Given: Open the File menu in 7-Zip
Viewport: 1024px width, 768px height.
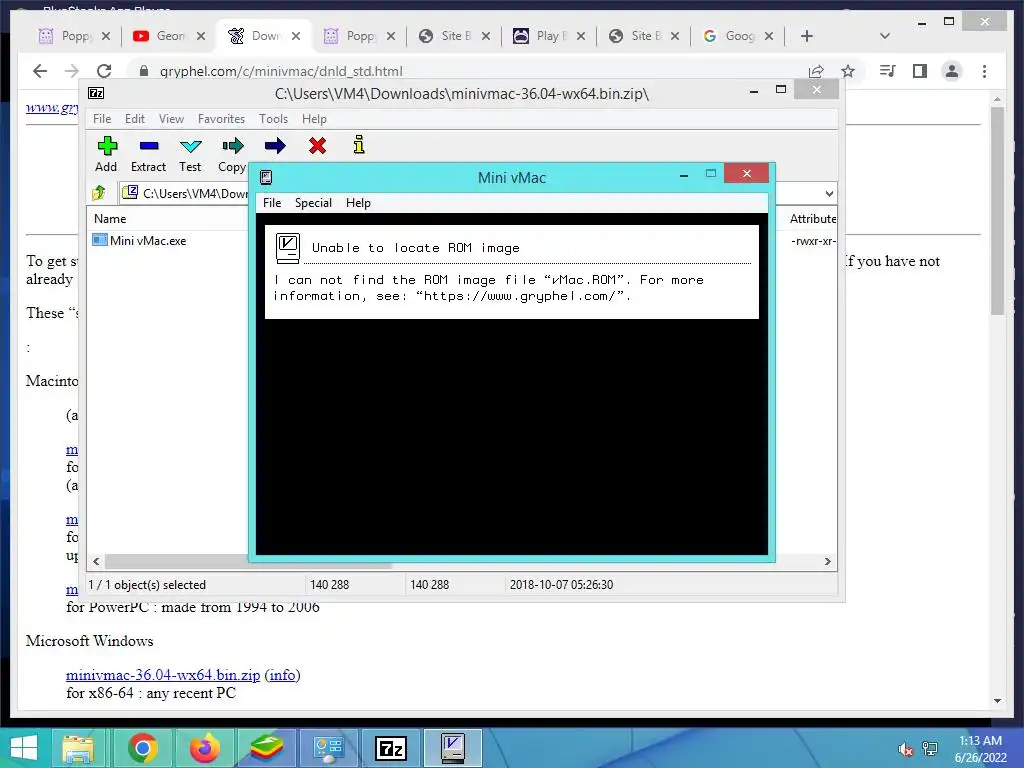Looking at the screenshot, I should pos(102,119).
